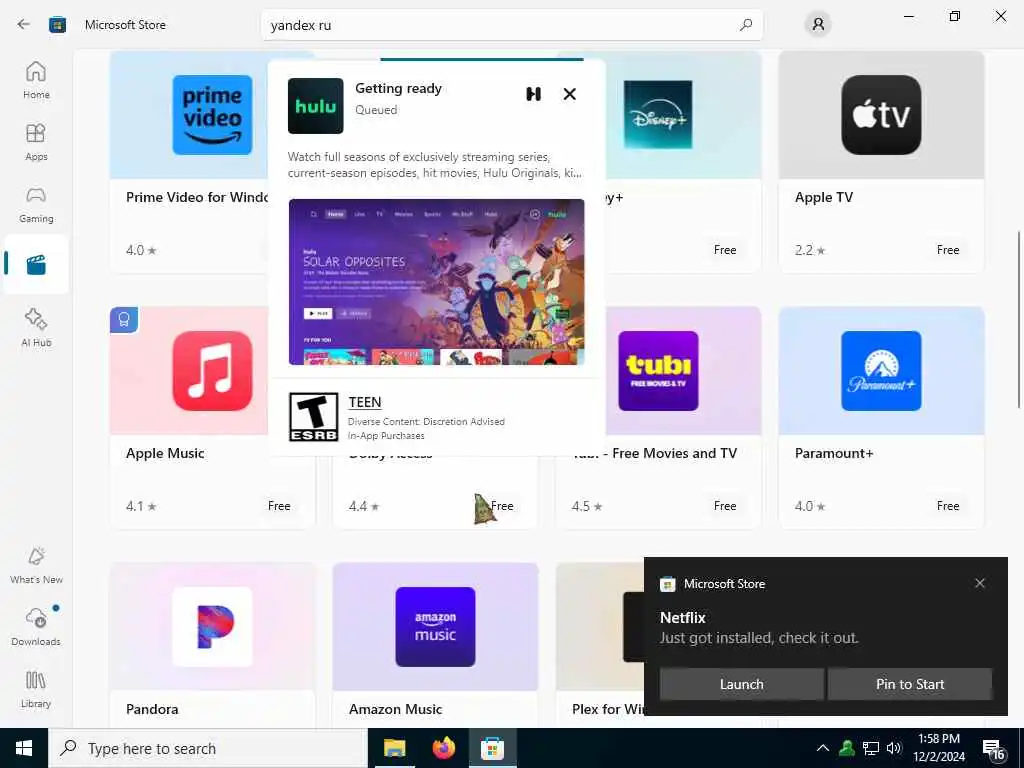Cancel the Hulu install with X
Screen dimensions: 1024x768
(x=569, y=94)
